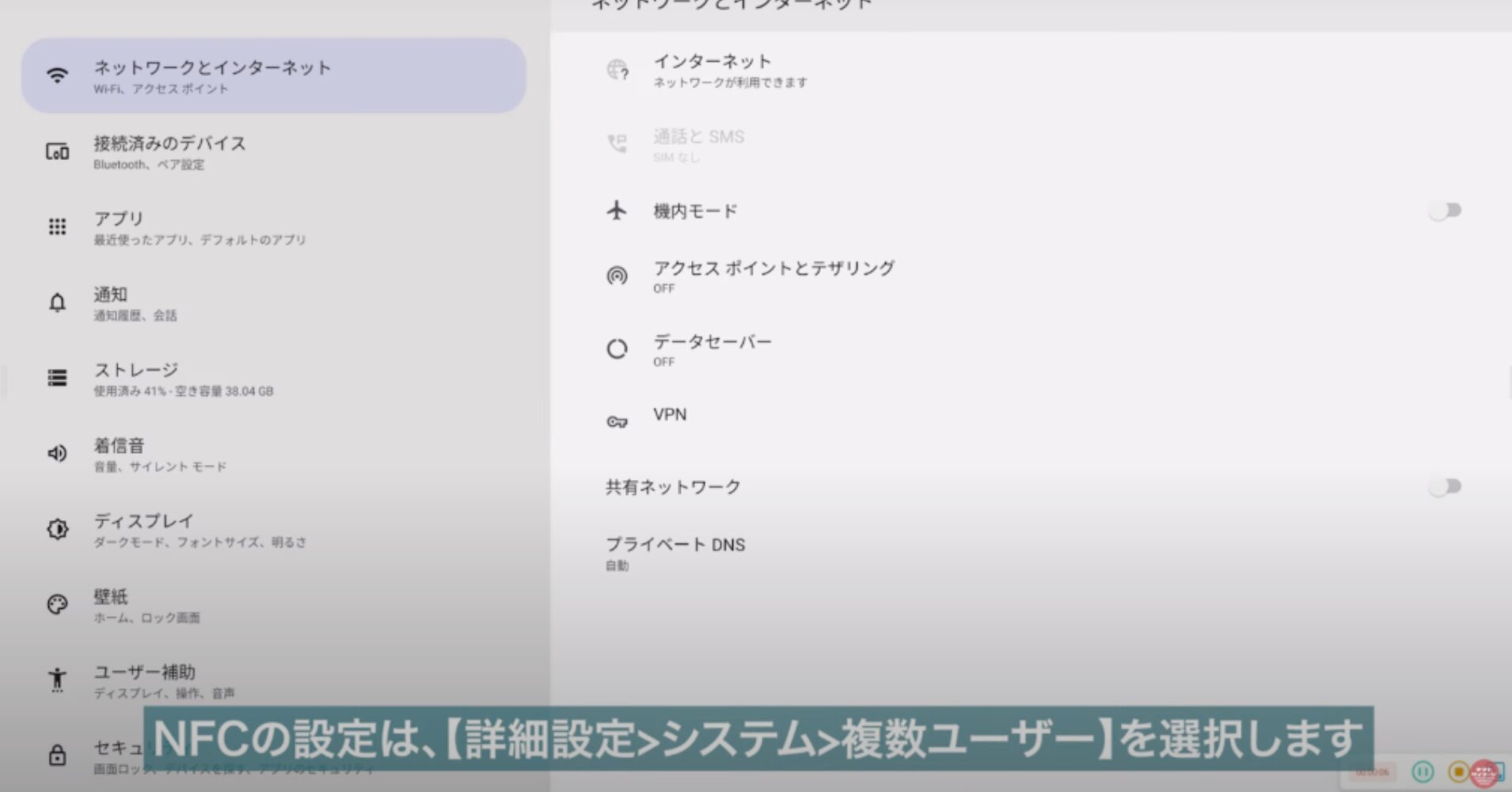Screen dimensions: 1512x792
Task: Open アクセス ポイントとテザリング settings
Action: [x=773, y=276]
